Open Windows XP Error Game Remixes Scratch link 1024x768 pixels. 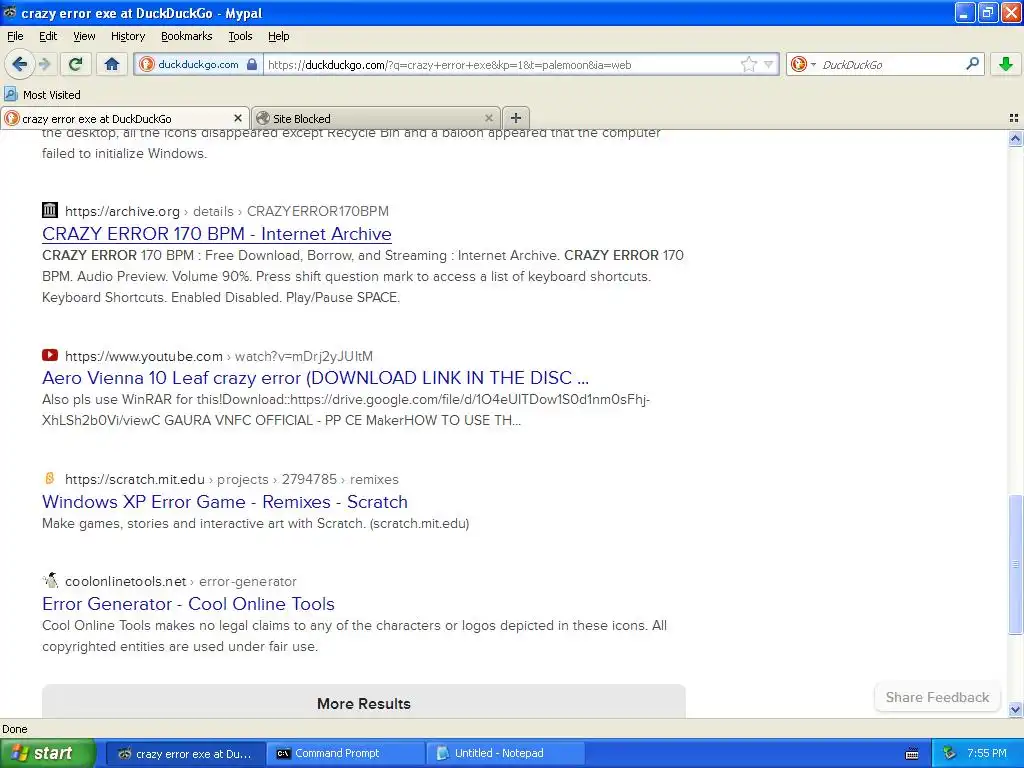click(225, 502)
